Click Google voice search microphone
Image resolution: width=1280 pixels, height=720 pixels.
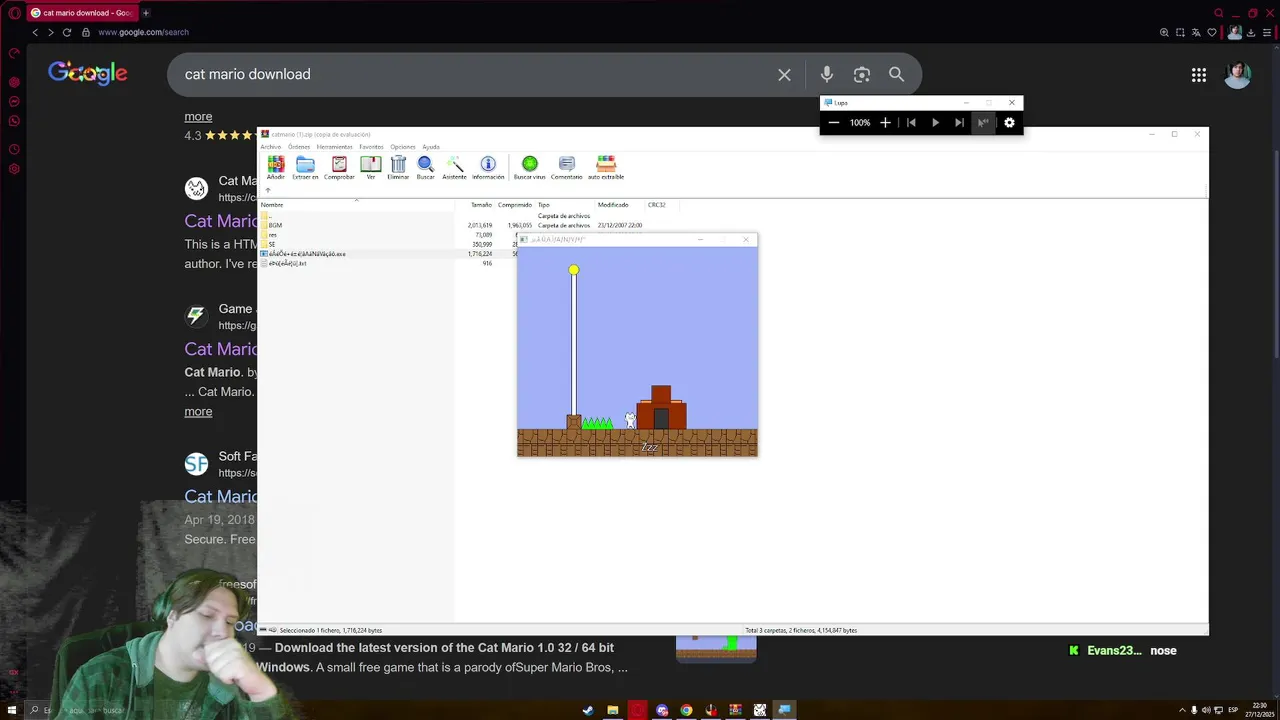(826, 75)
